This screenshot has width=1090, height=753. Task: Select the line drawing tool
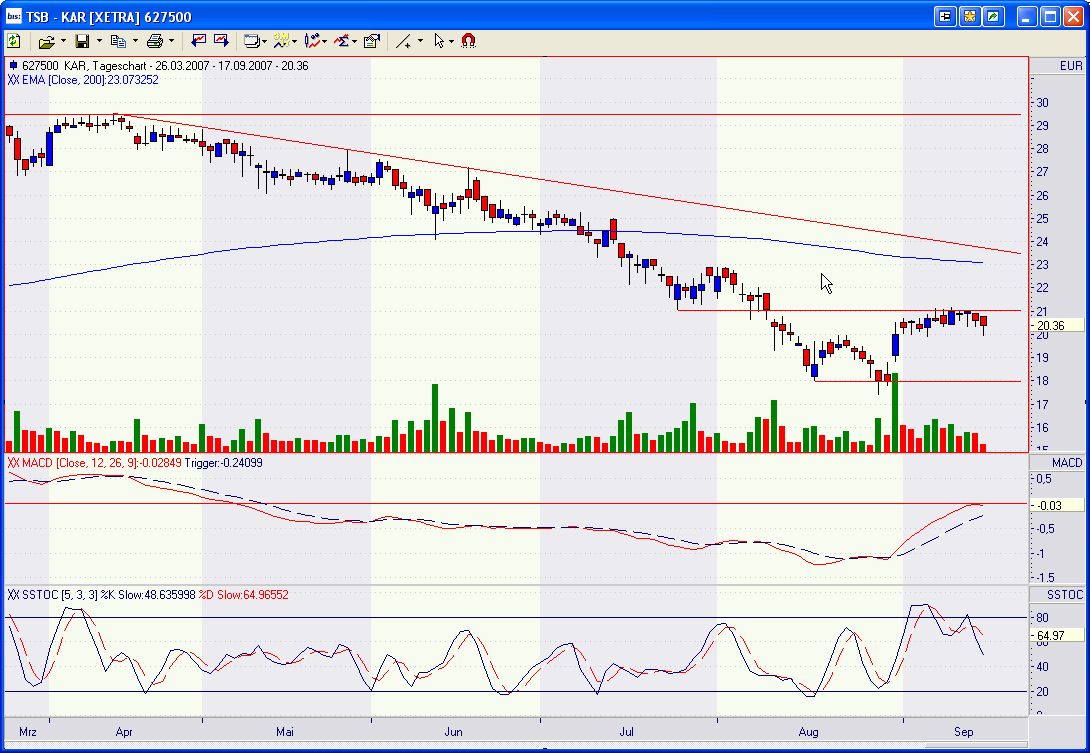click(x=403, y=42)
